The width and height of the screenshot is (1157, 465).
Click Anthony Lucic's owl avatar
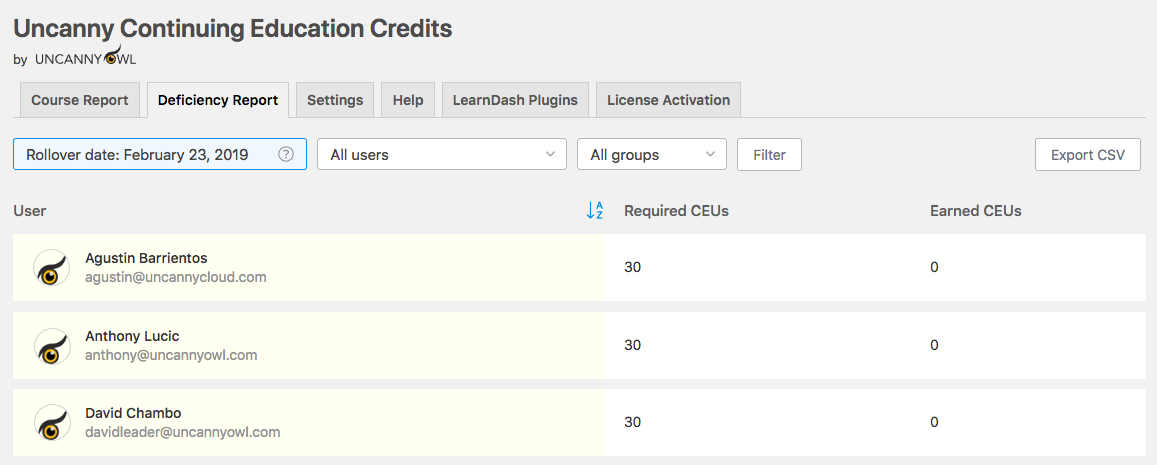52,346
